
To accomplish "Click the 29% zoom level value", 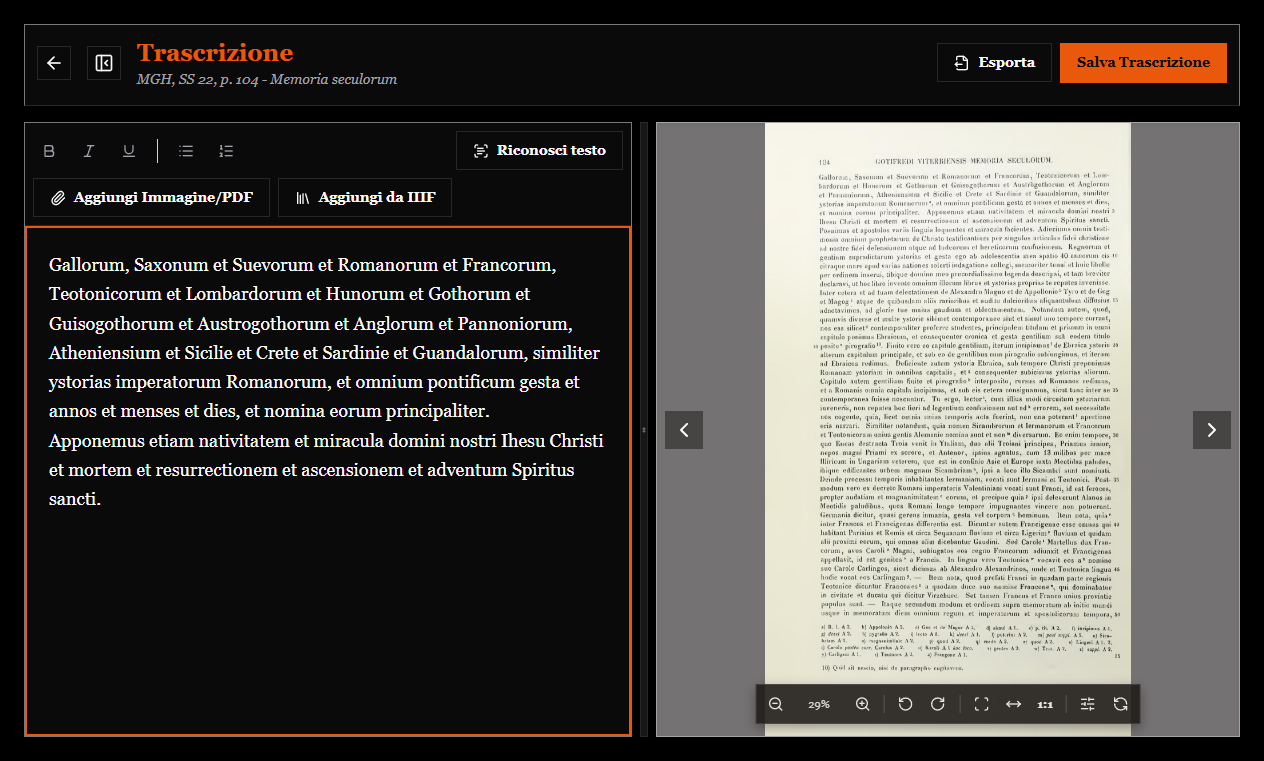I will 819,704.
